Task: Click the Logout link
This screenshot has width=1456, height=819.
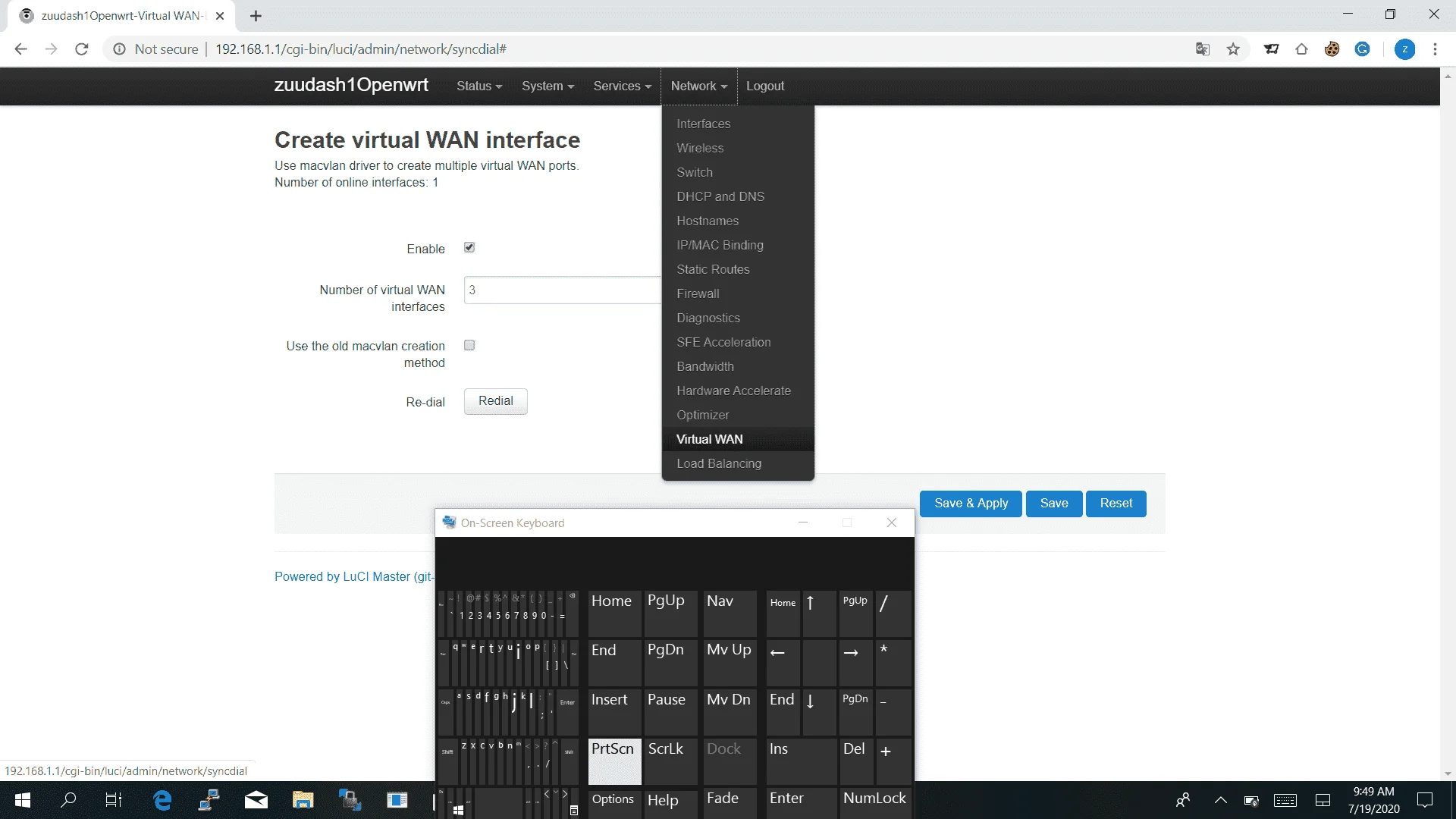Action: (x=764, y=86)
